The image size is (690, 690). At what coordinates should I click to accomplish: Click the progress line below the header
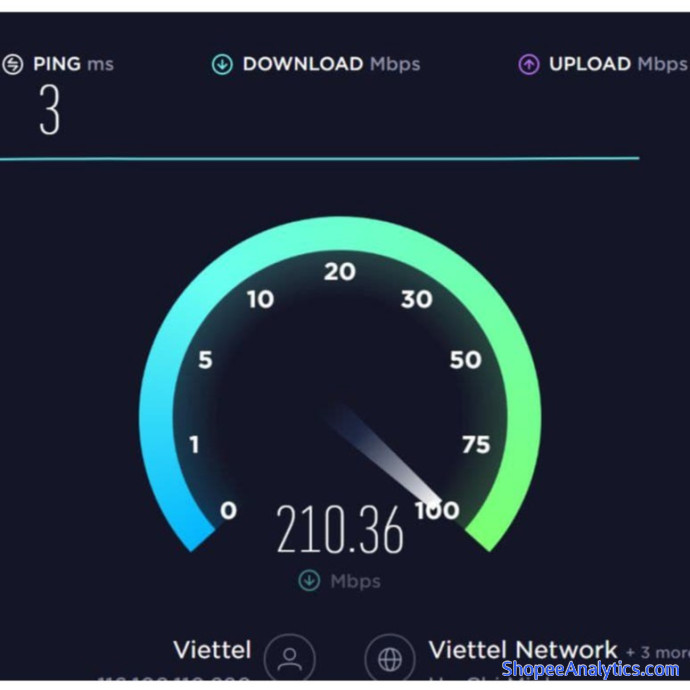(x=319, y=159)
